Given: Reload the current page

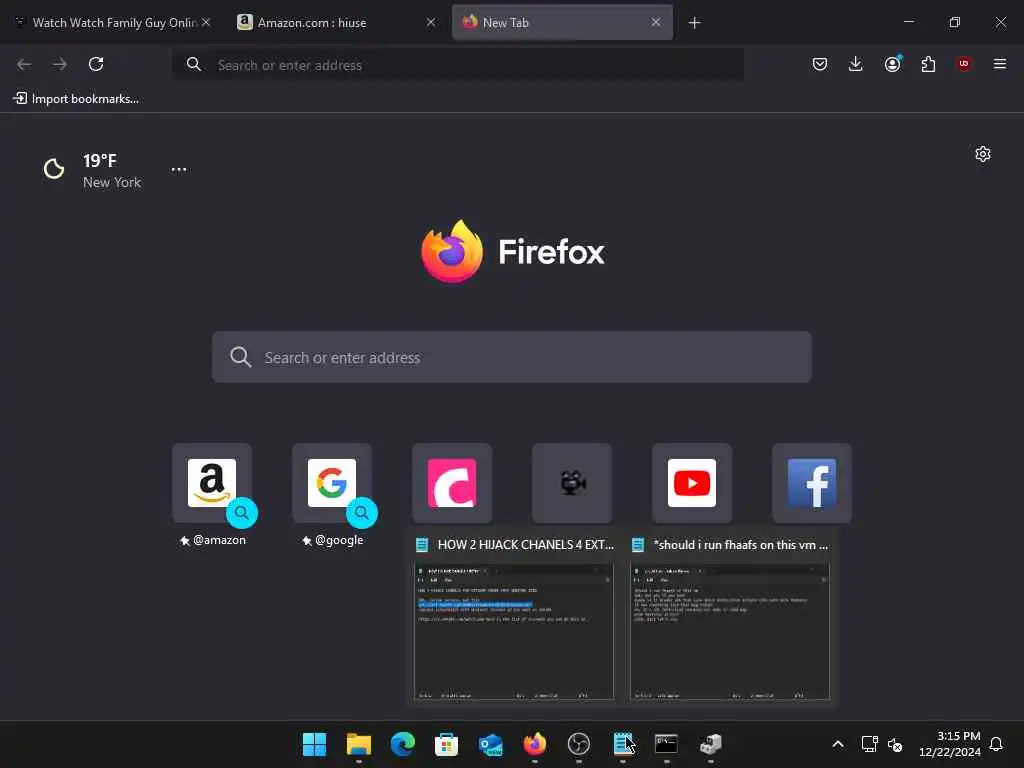Looking at the screenshot, I should [x=96, y=64].
